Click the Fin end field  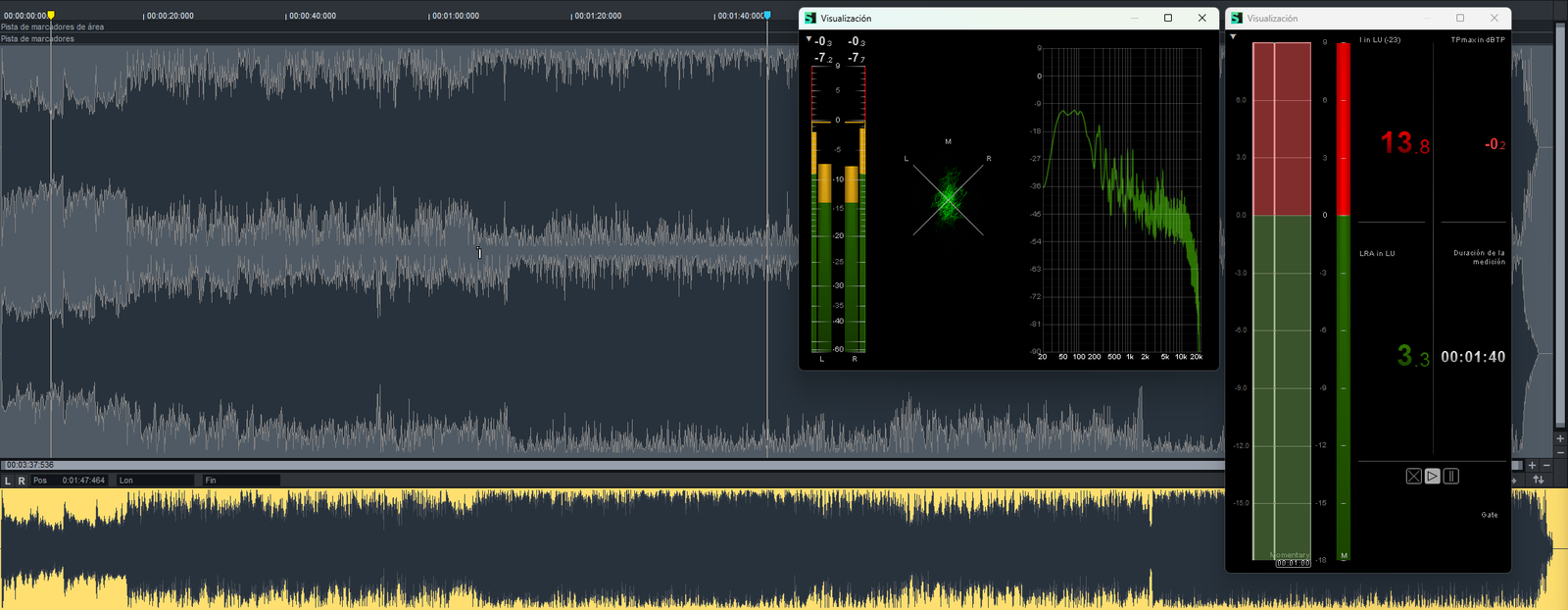click(241, 481)
